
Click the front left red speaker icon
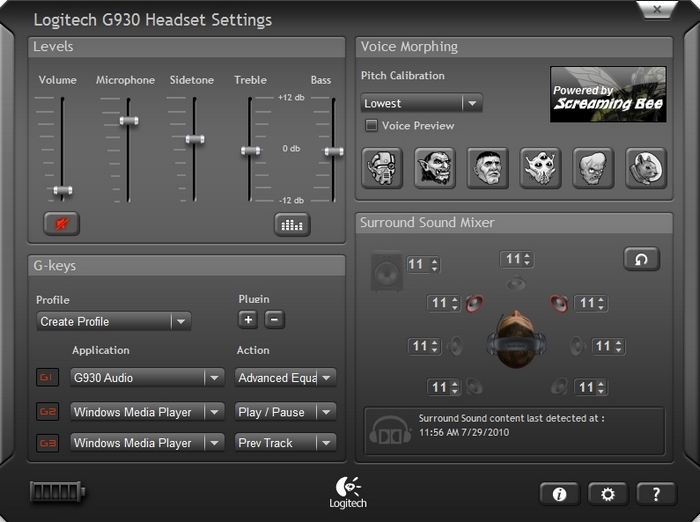[475, 304]
